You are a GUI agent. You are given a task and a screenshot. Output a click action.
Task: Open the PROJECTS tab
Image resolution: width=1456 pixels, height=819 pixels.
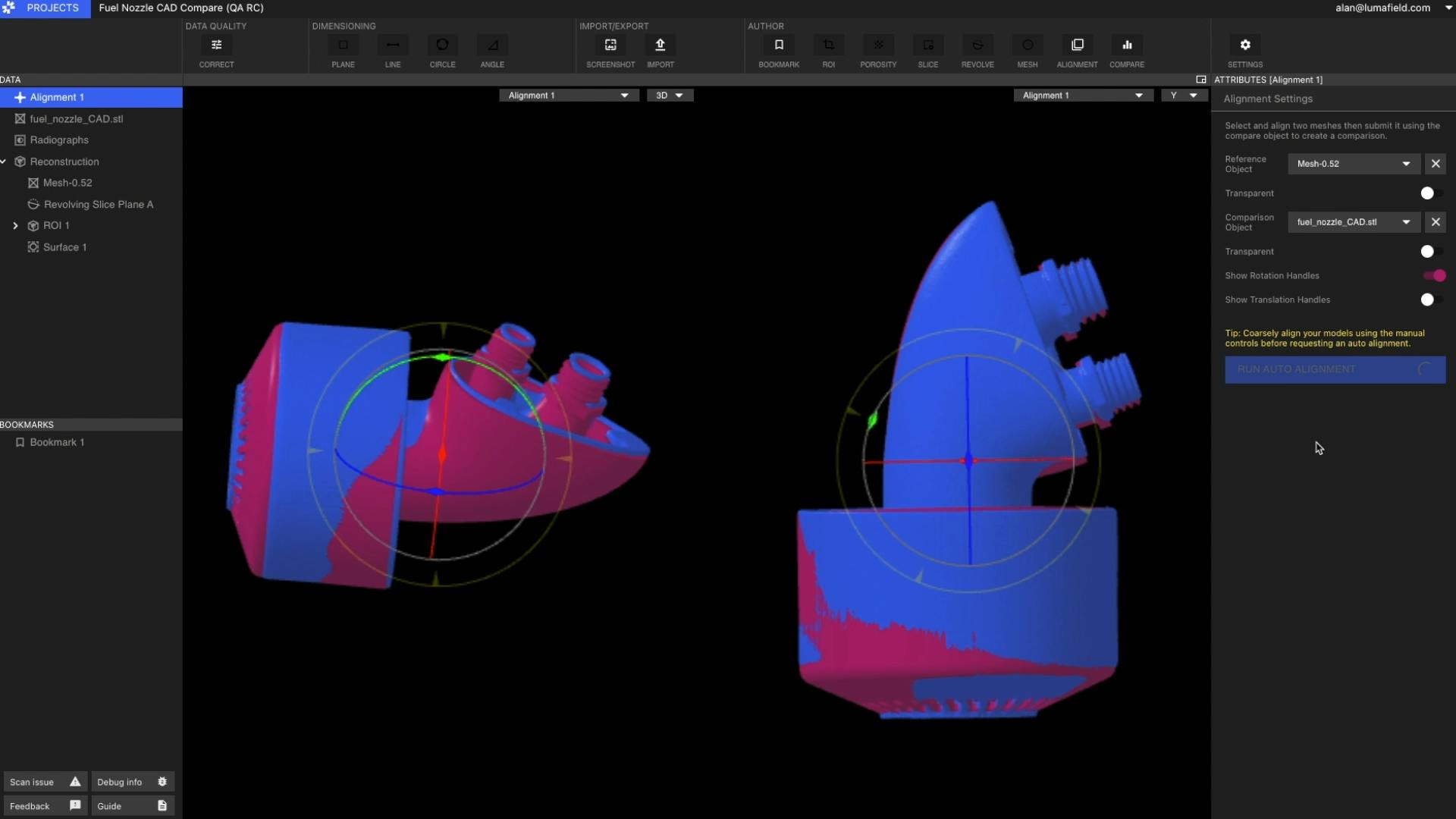(x=45, y=8)
